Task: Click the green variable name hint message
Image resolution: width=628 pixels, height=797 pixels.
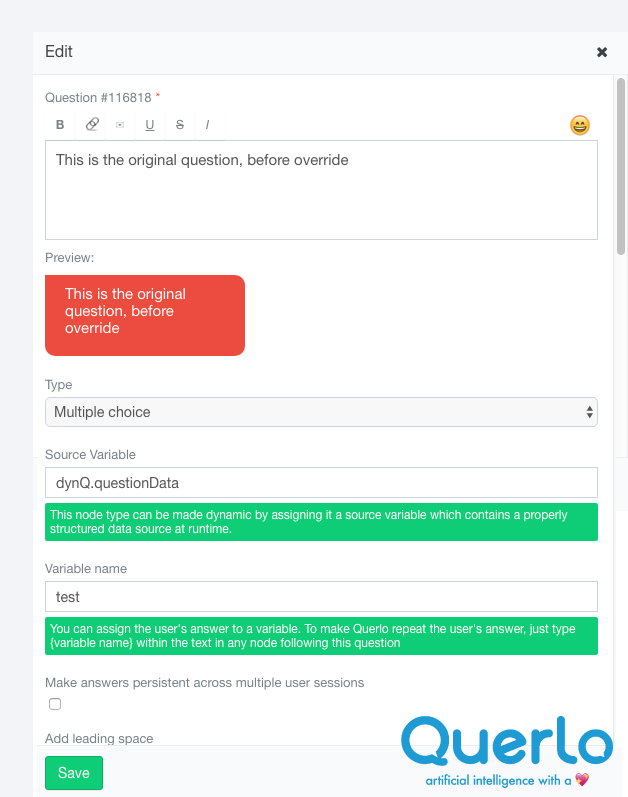Action: coord(321,636)
